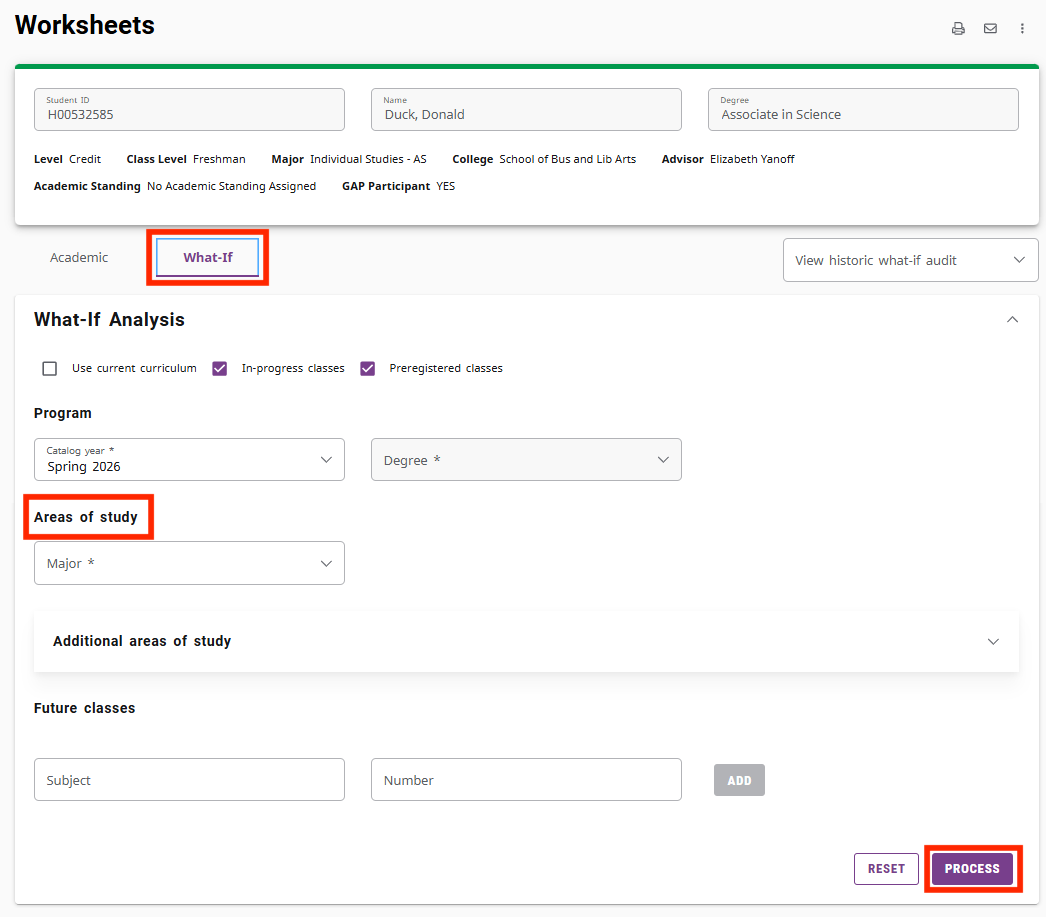The image size is (1046, 917).
Task: Expand Additional areas of study
Action: 992,642
